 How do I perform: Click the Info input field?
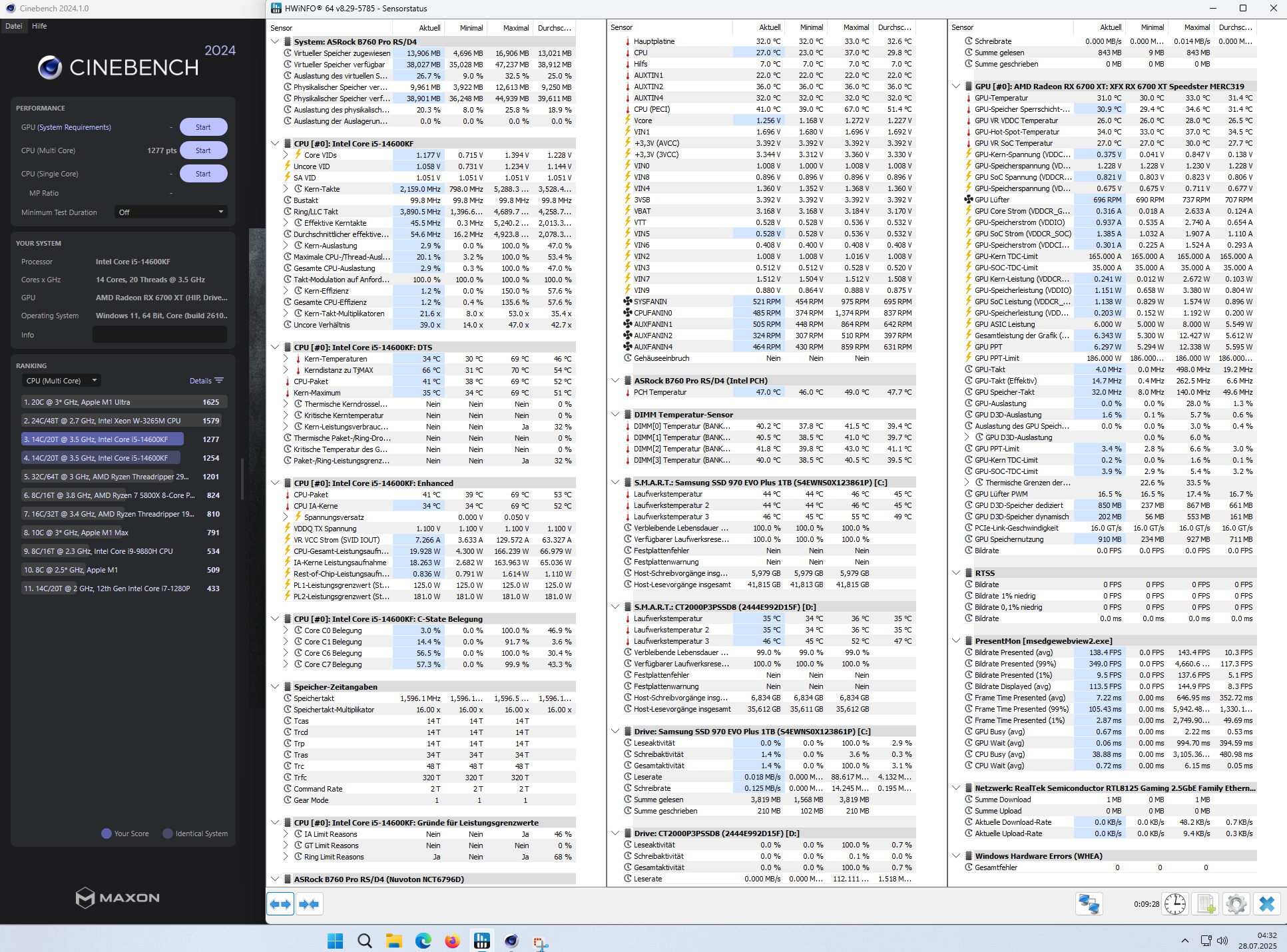160,335
